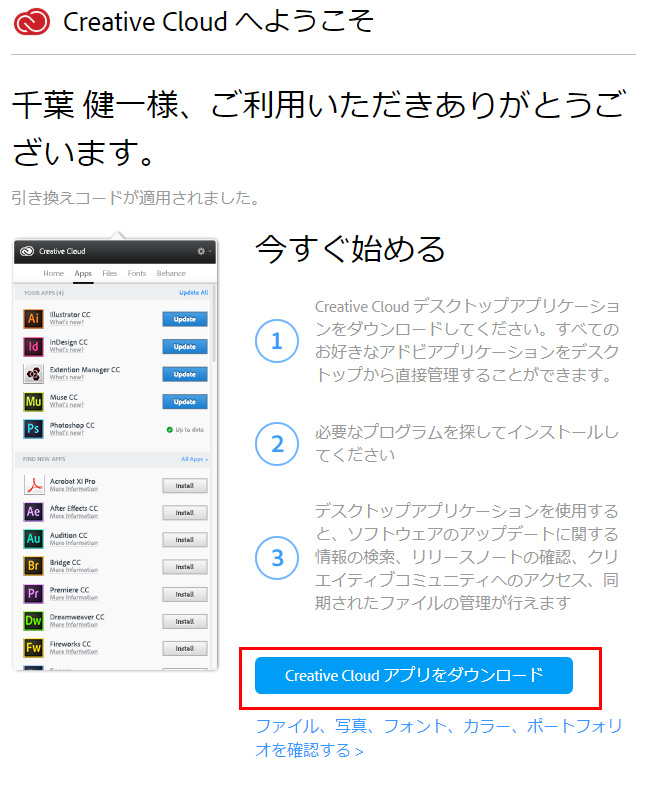Switch to the Fonts tab
The height and width of the screenshot is (786, 646).
coord(137,273)
